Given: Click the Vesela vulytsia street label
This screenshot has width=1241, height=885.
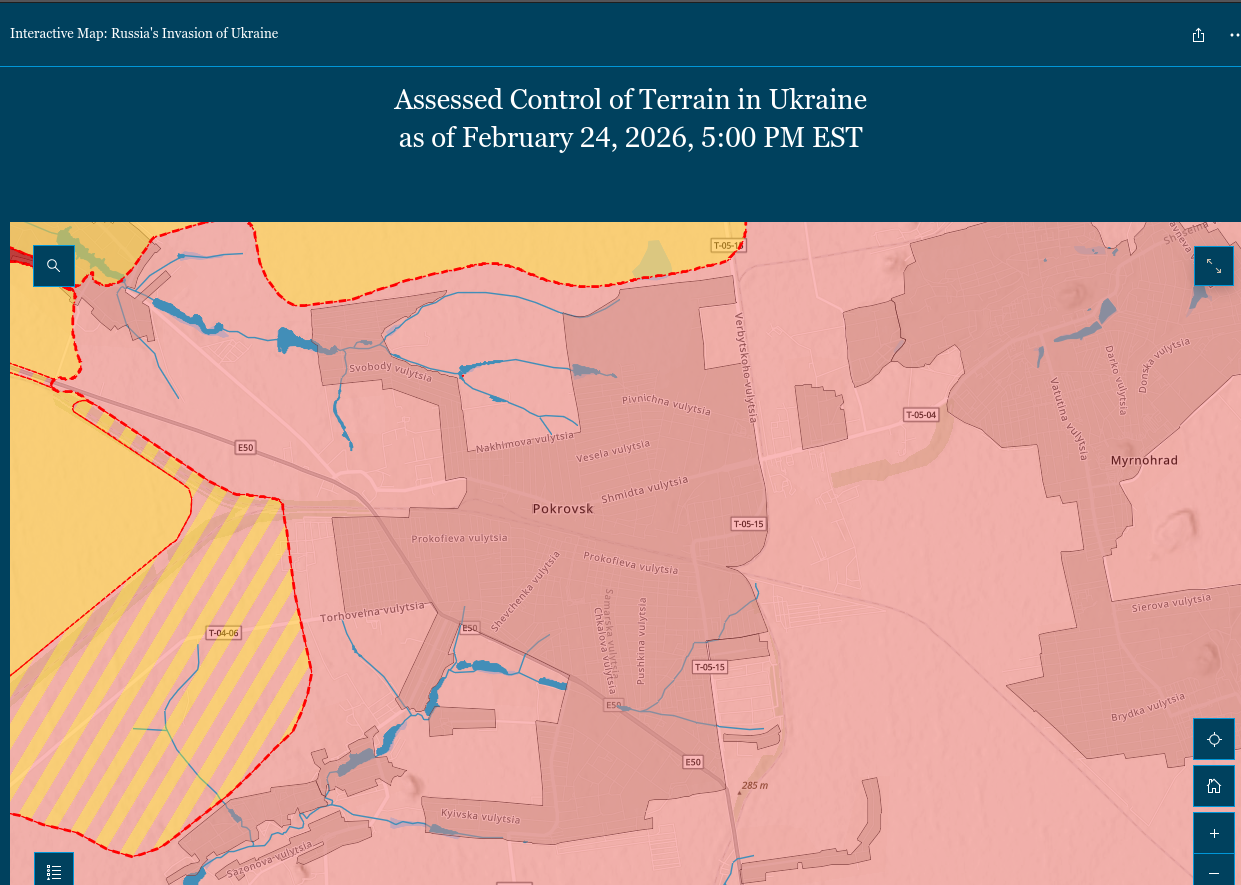Looking at the screenshot, I should (x=613, y=451).
